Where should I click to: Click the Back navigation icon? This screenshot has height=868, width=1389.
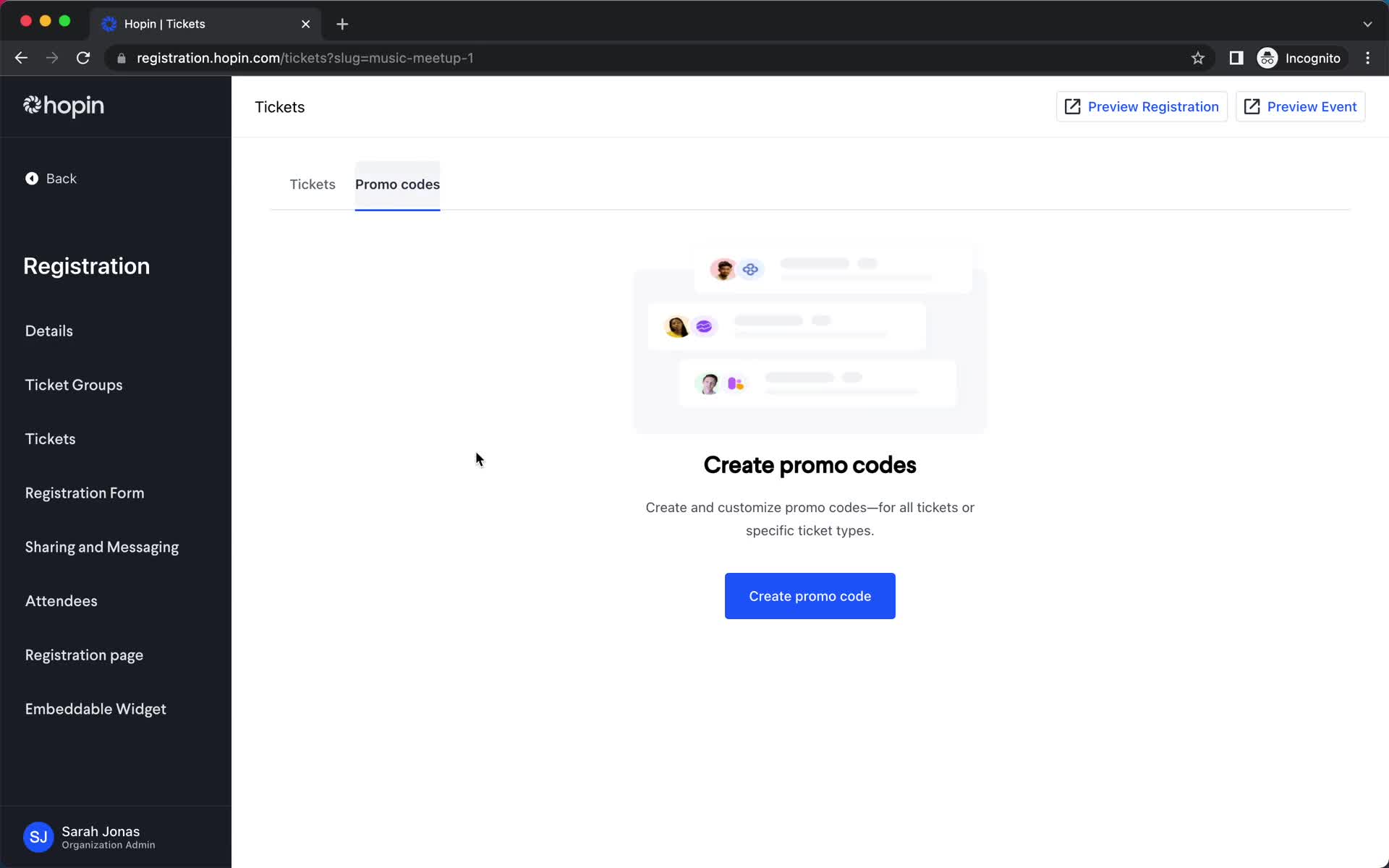coord(31,178)
